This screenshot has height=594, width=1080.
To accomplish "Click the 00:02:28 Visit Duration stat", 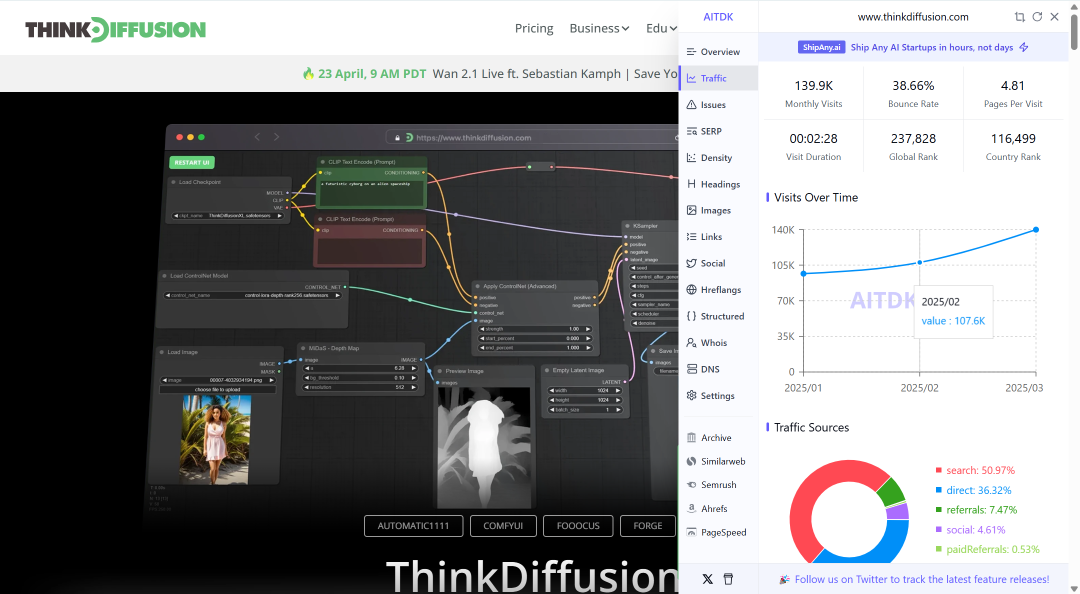I will (813, 147).
